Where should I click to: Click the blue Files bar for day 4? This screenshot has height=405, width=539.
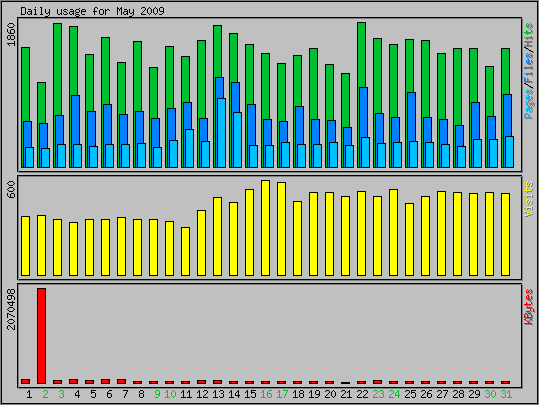click(76, 120)
